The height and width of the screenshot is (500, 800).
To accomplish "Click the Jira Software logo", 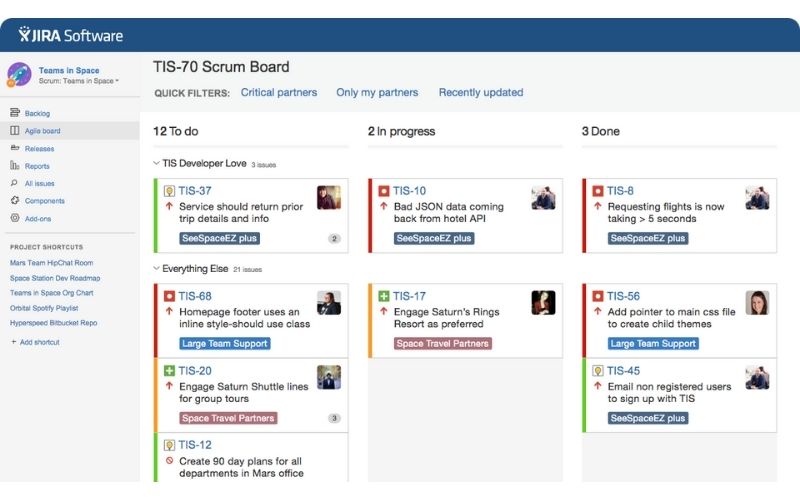I will (x=70, y=35).
